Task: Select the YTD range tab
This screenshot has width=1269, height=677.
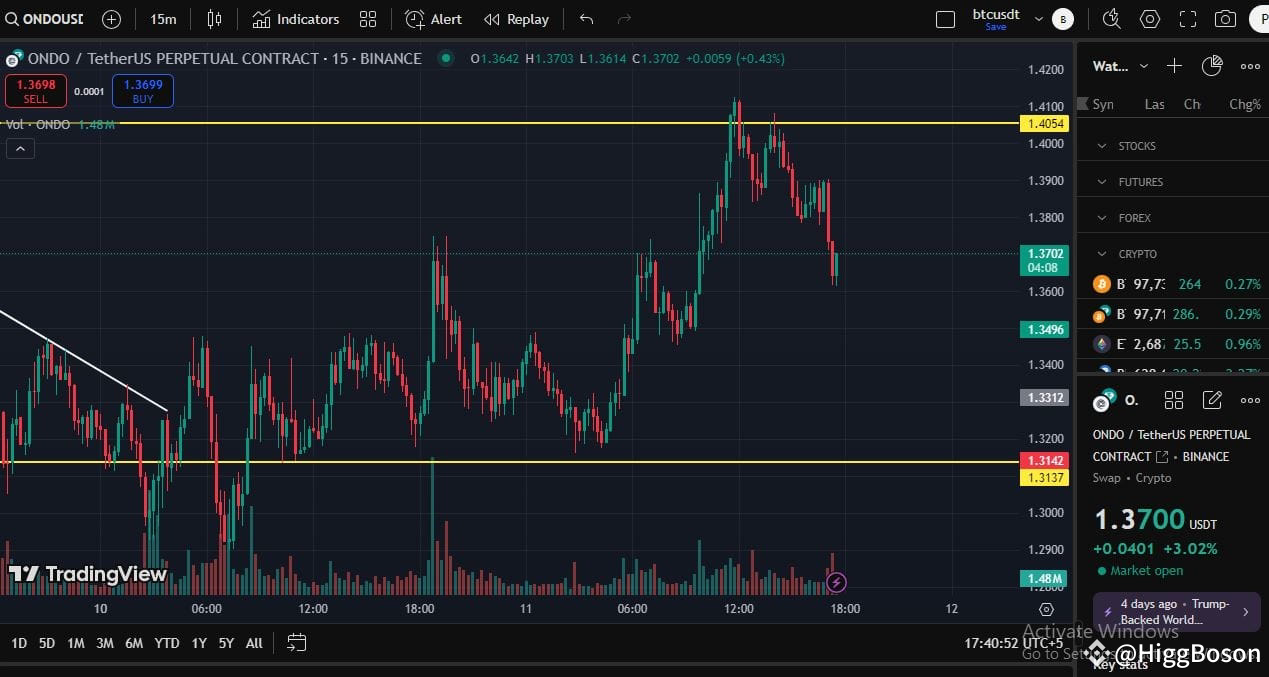Action: 166,643
